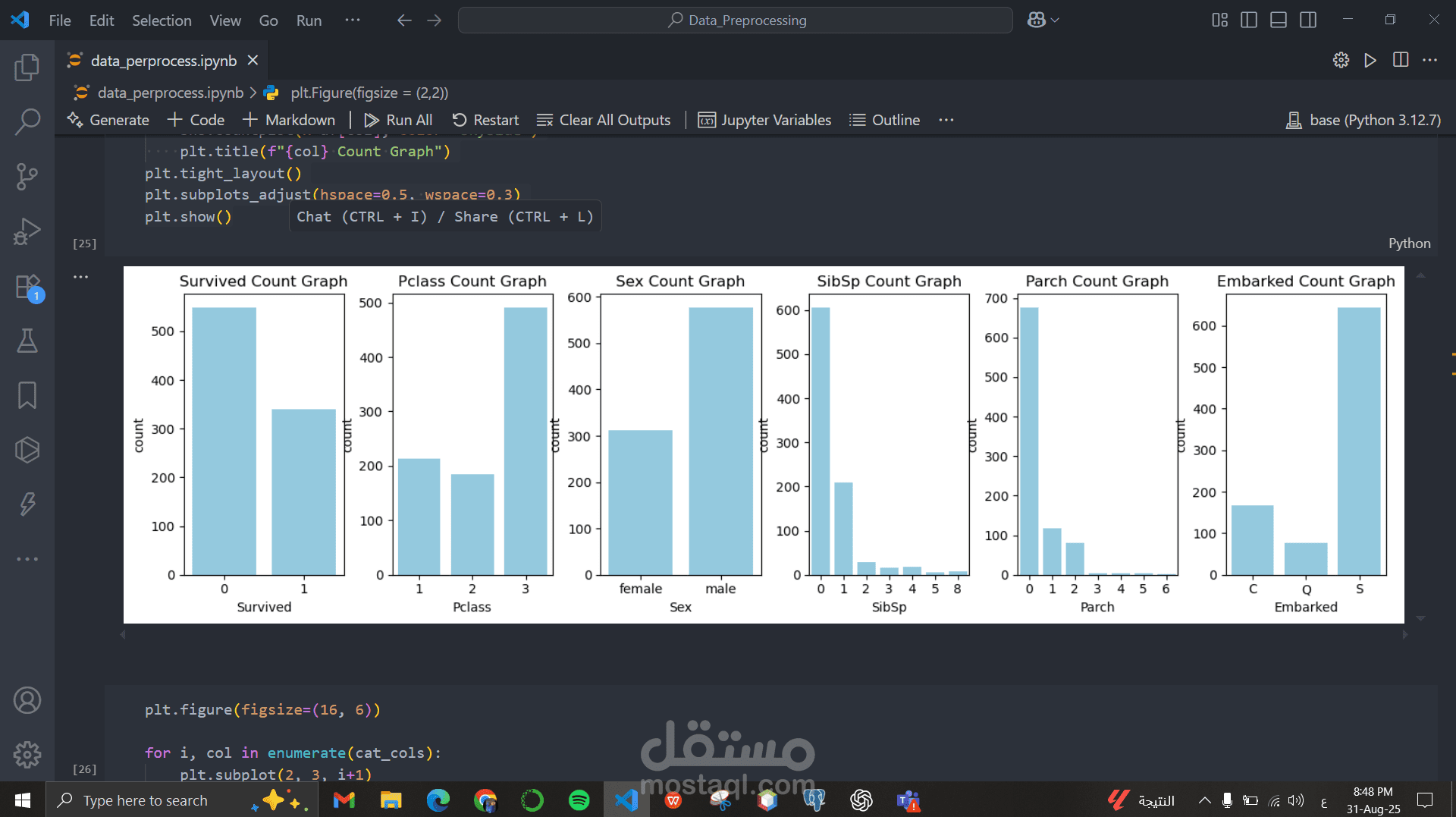Open the Source Control view

coord(27,176)
